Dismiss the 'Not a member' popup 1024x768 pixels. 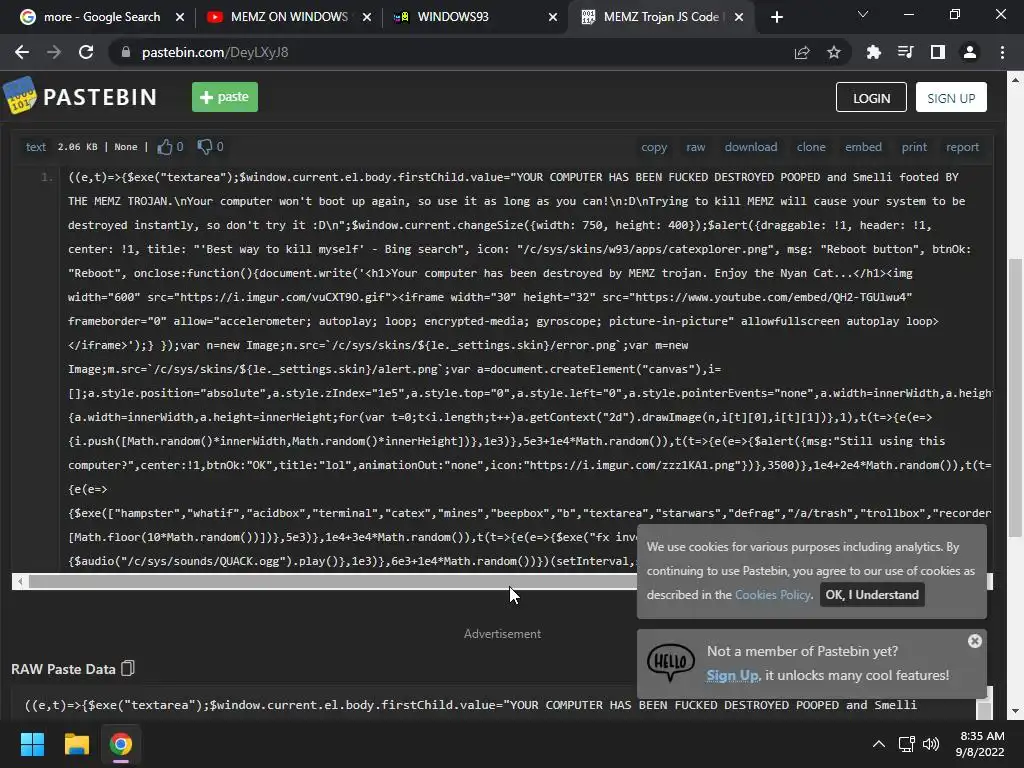[x=974, y=641]
